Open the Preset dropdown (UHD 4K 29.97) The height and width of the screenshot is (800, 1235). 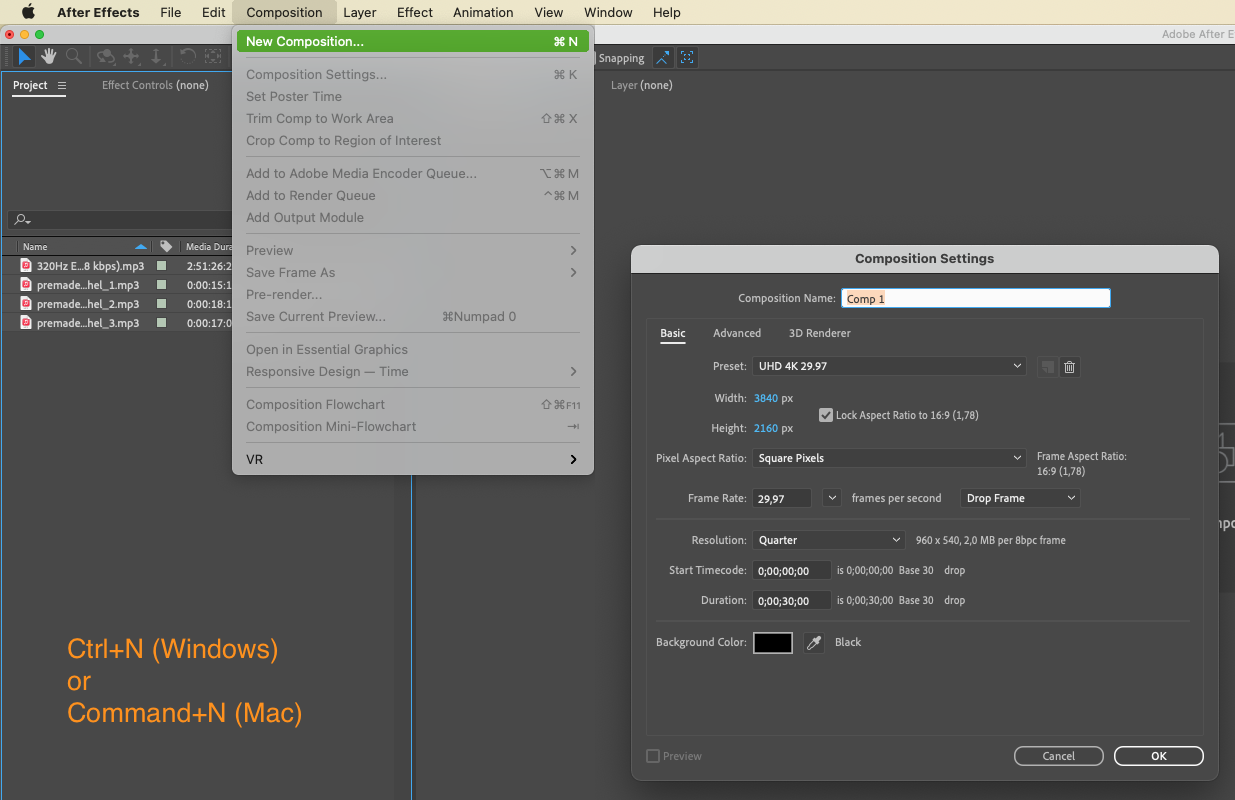890,366
